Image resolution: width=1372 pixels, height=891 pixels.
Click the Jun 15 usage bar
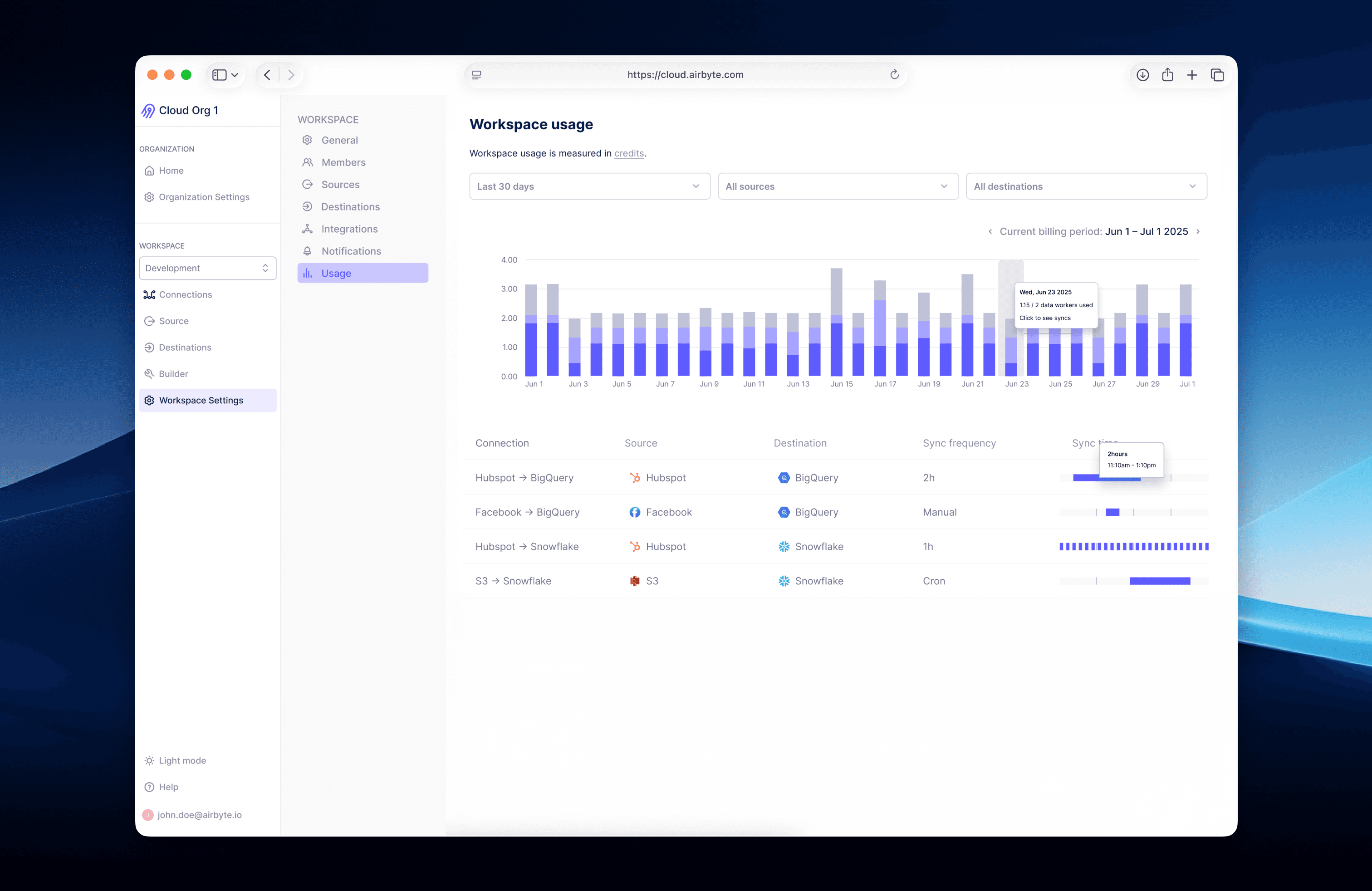pyautogui.click(x=836, y=334)
